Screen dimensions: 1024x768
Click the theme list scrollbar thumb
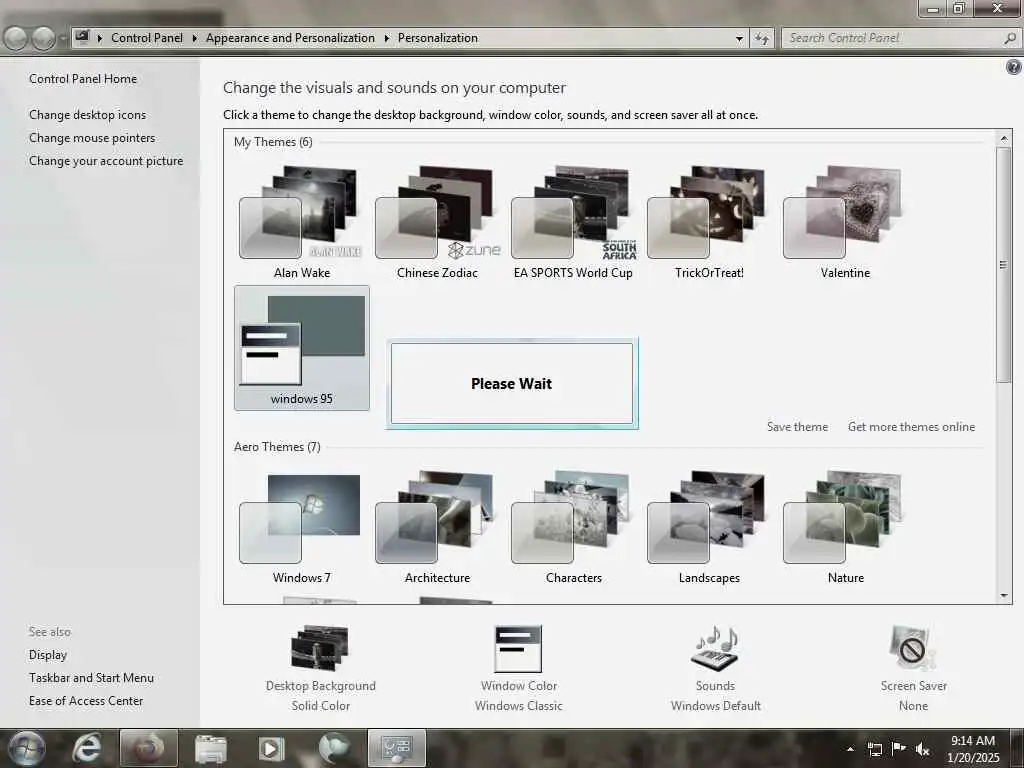1004,264
